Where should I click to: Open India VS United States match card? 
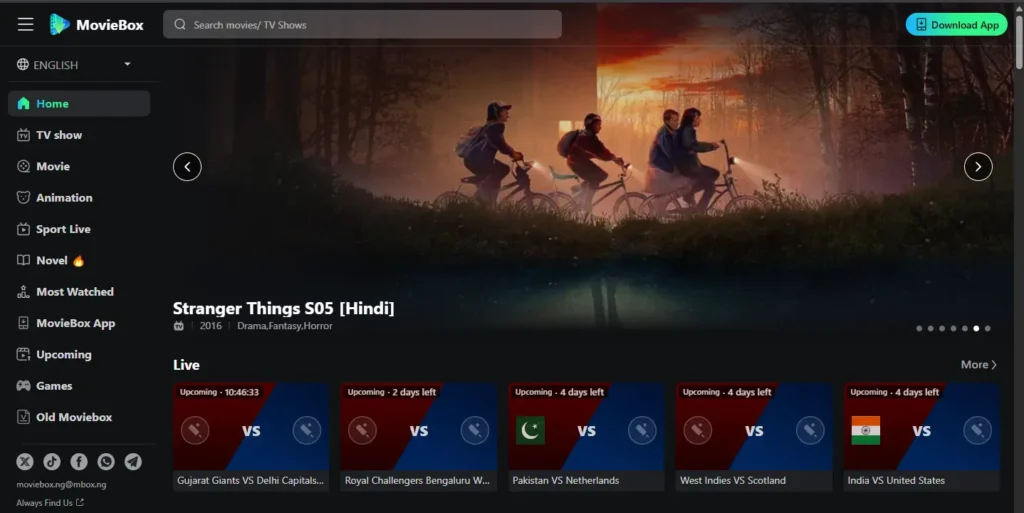click(921, 437)
